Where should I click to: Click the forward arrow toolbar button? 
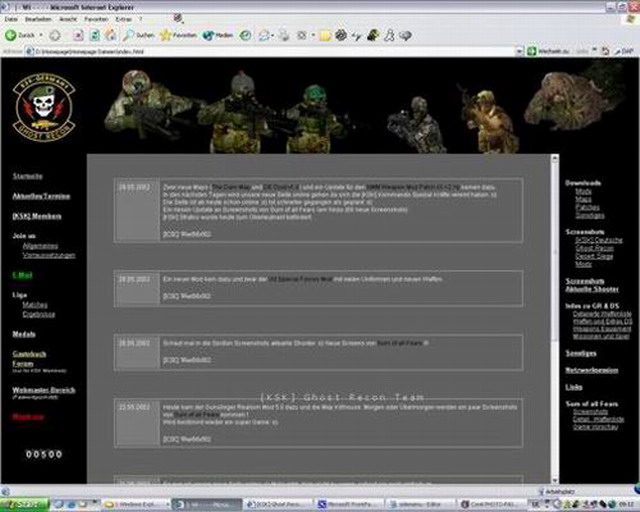55,35
